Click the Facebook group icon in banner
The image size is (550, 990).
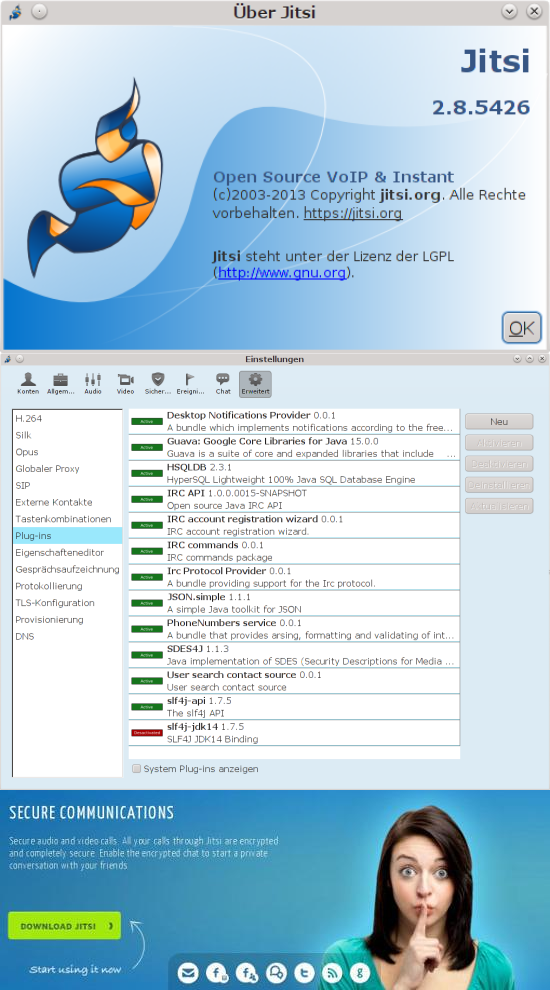point(246,973)
